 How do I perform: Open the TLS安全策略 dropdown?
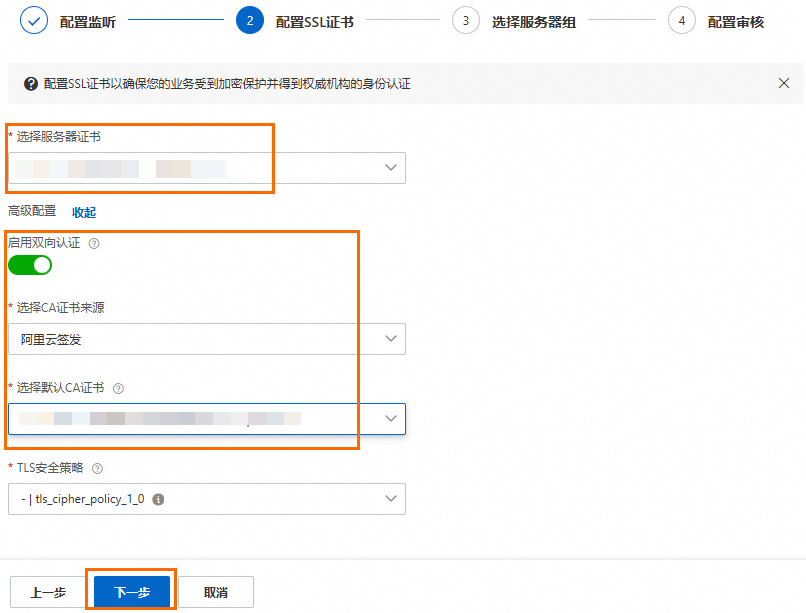[x=207, y=499]
